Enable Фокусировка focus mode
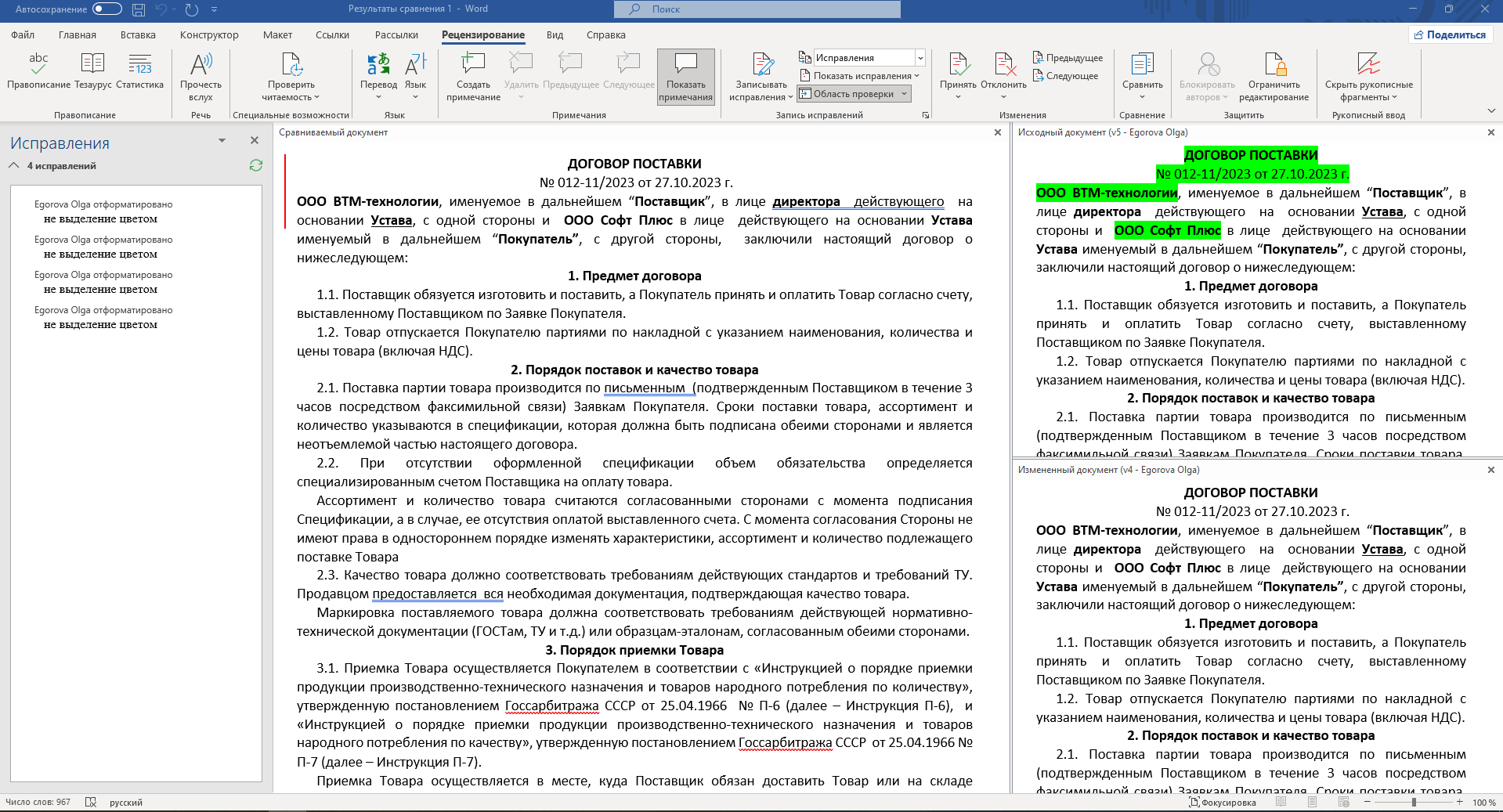Viewport: 1503px width, 812px height. (x=1223, y=802)
